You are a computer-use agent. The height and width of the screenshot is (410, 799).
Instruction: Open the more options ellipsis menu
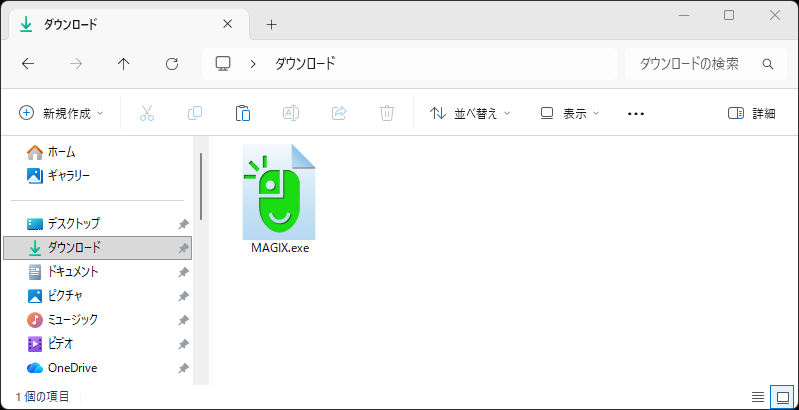pyautogui.click(x=636, y=113)
